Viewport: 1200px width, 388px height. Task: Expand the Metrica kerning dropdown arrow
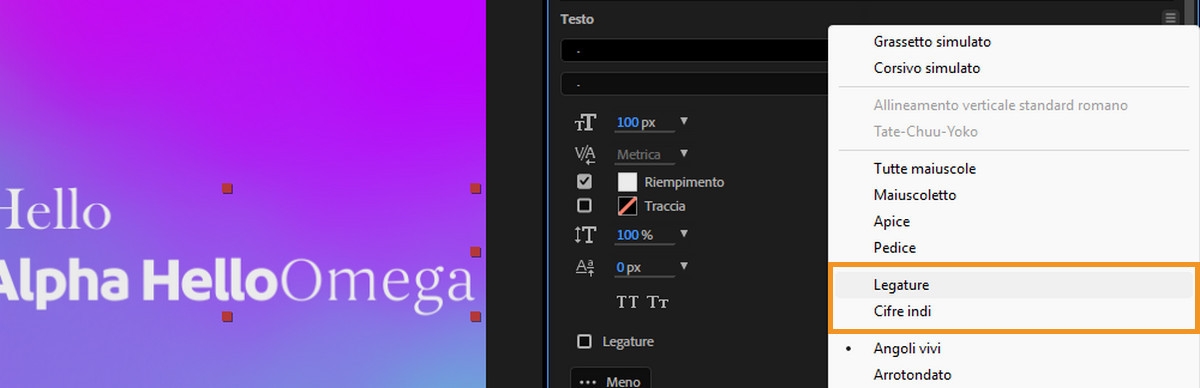pos(684,154)
